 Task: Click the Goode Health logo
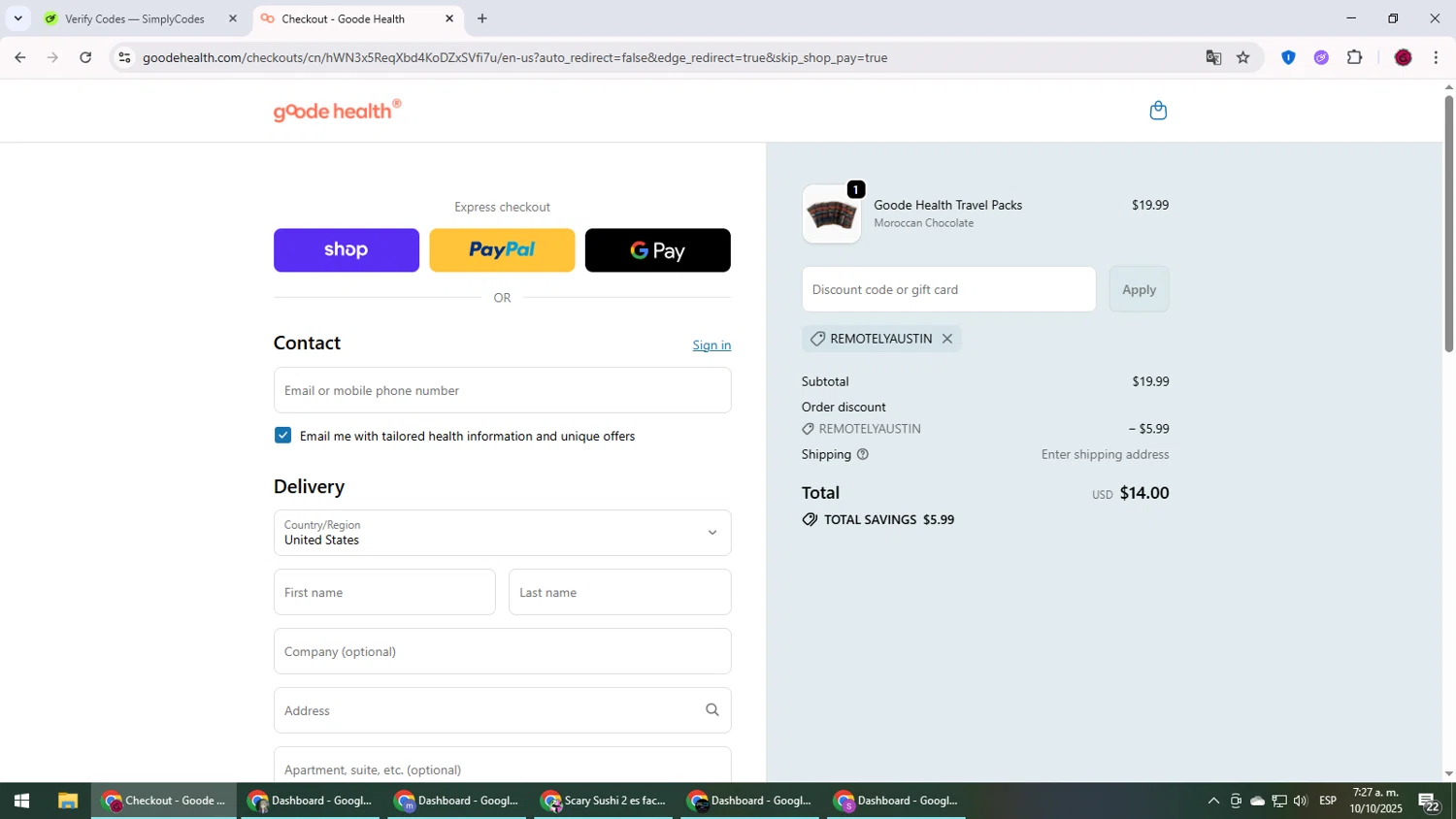(337, 111)
